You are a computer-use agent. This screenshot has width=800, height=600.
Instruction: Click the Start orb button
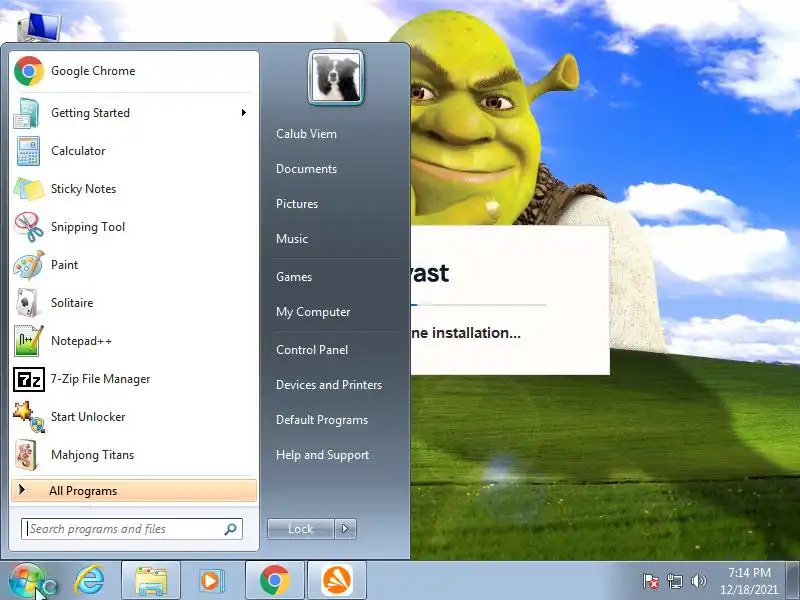click(x=27, y=581)
